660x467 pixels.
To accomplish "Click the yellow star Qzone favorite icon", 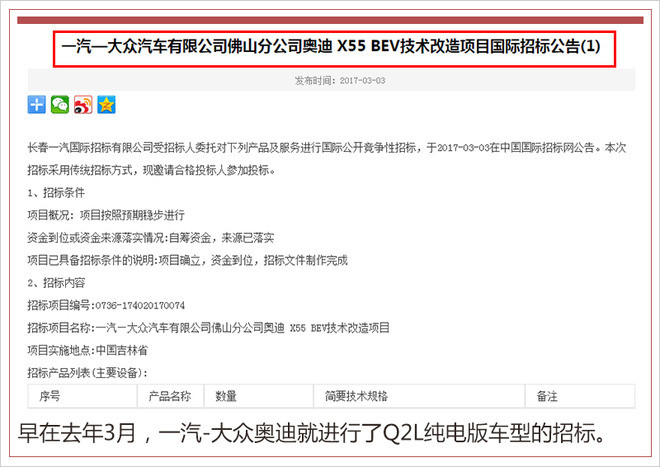I will [x=106, y=104].
